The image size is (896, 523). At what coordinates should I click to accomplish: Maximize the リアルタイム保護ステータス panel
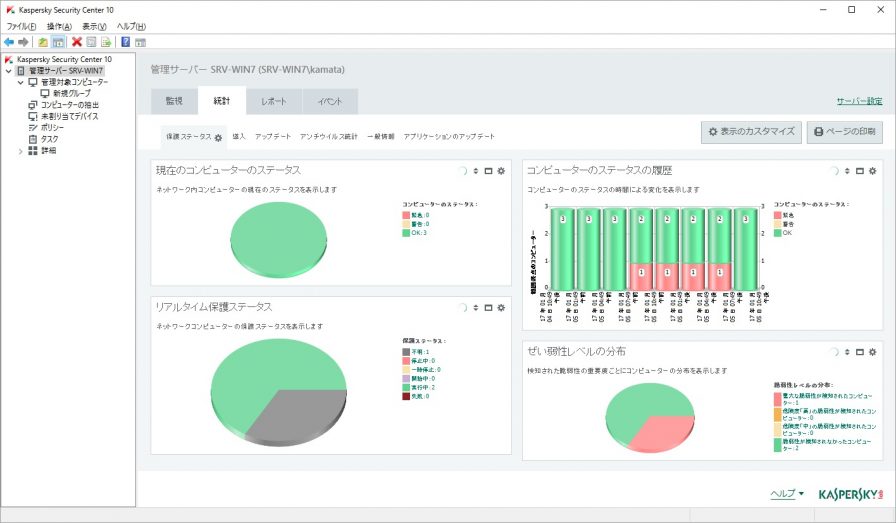point(489,308)
